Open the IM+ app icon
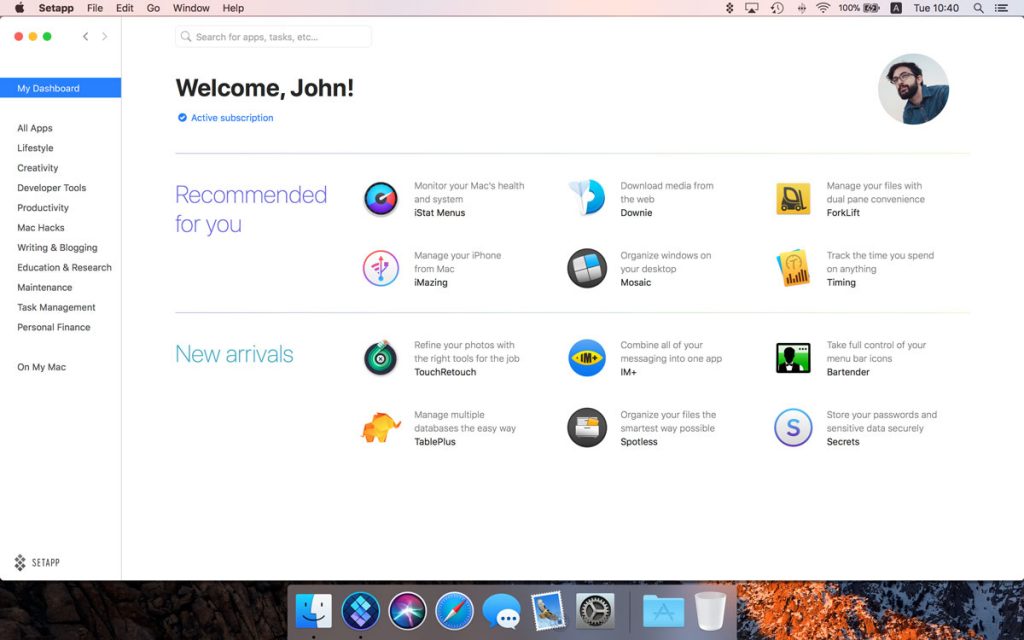This screenshot has width=1024, height=640. coord(587,358)
